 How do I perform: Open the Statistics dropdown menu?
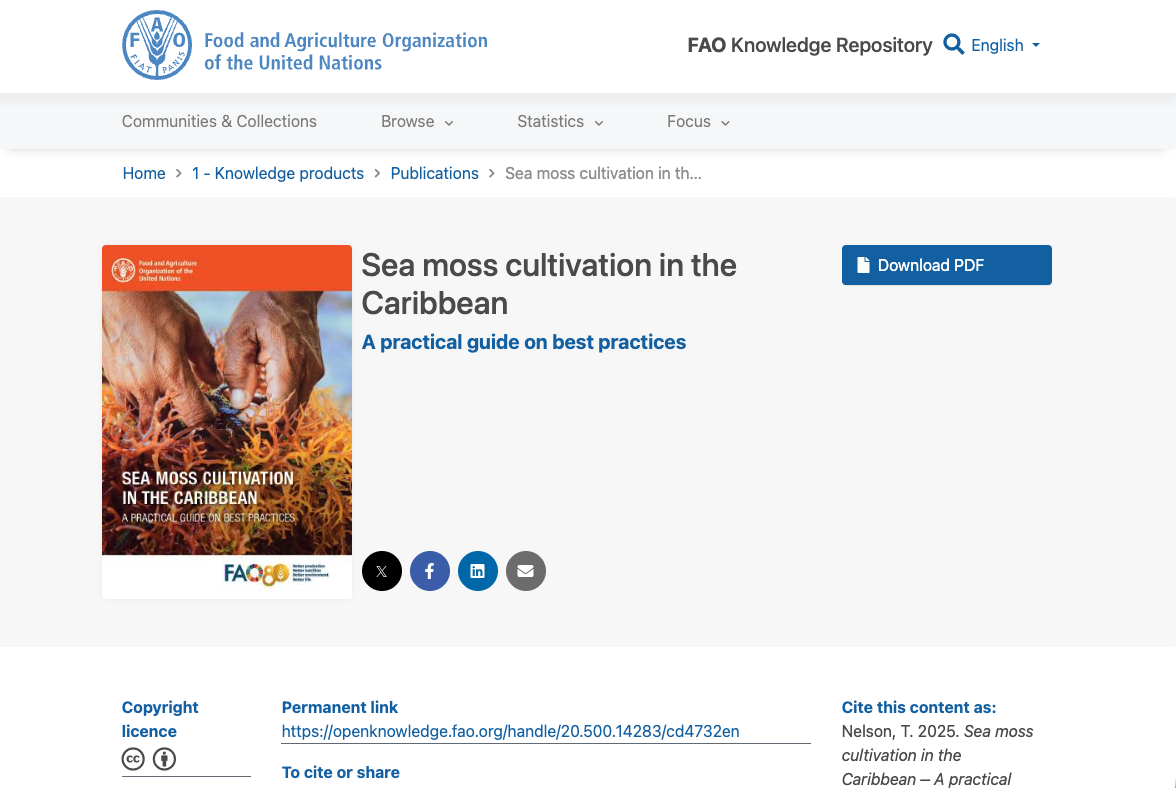point(559,121)
